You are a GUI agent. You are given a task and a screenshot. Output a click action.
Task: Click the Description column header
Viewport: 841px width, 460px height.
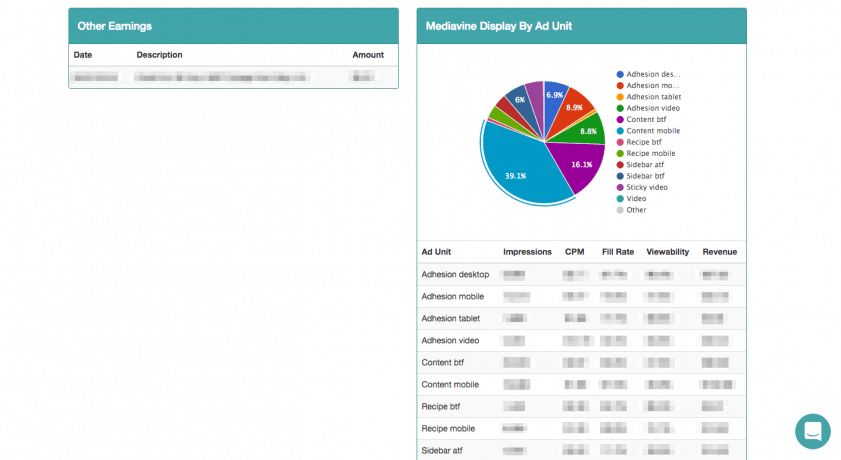click(x=159, y=55)
